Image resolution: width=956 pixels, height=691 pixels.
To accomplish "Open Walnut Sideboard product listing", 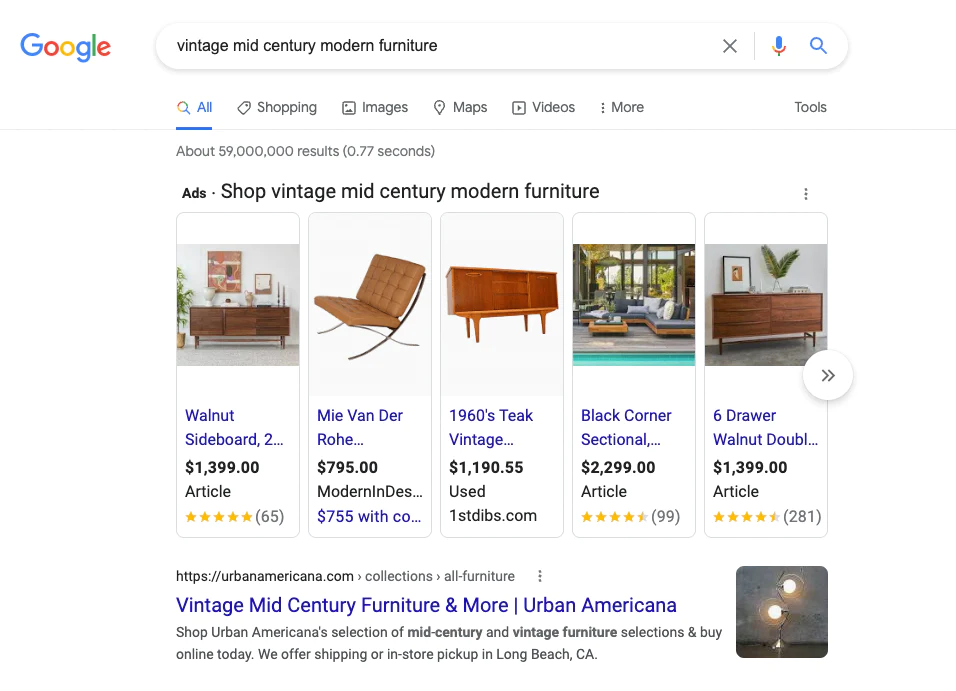I will [x=234, y=428].
